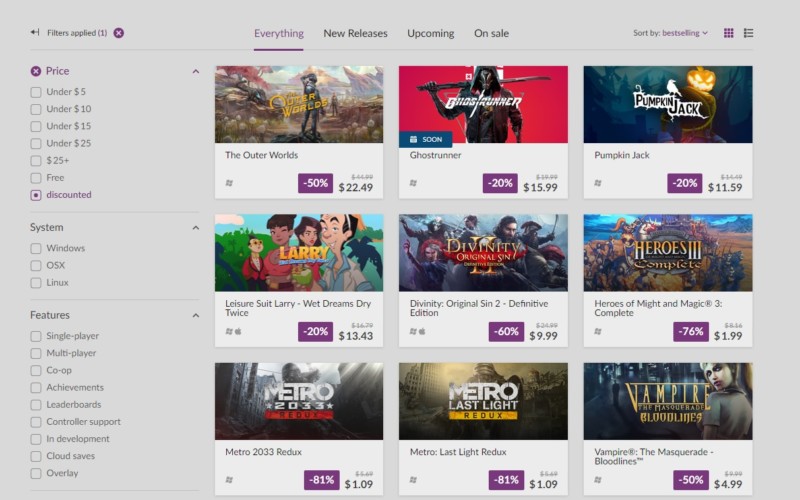Open the Pumpkin Jack game title link
This screenshot has width=800, height=500.
click(622, 155)
